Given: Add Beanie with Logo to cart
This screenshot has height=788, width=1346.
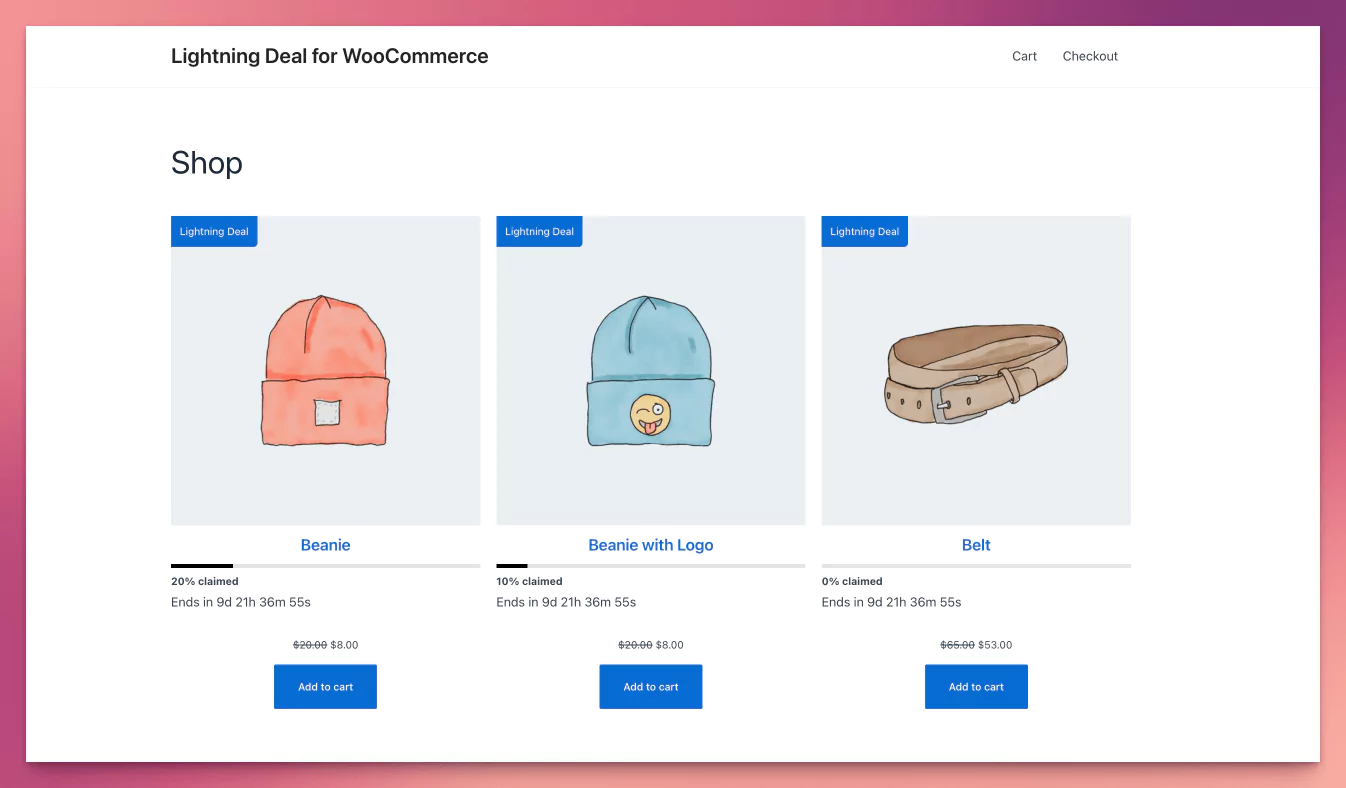Looking at the screenshot, I should (650, 687).
